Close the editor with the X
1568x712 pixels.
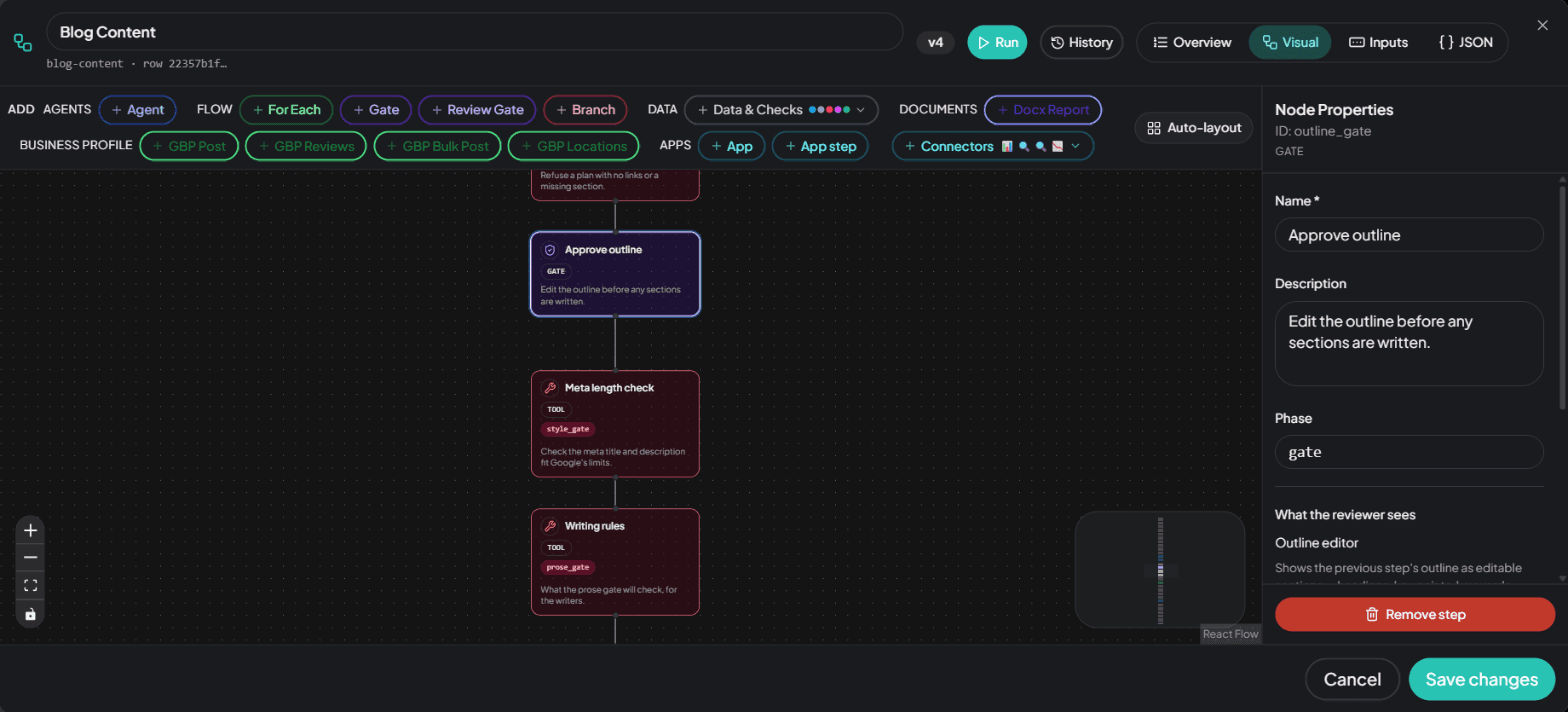(1542, 25)
